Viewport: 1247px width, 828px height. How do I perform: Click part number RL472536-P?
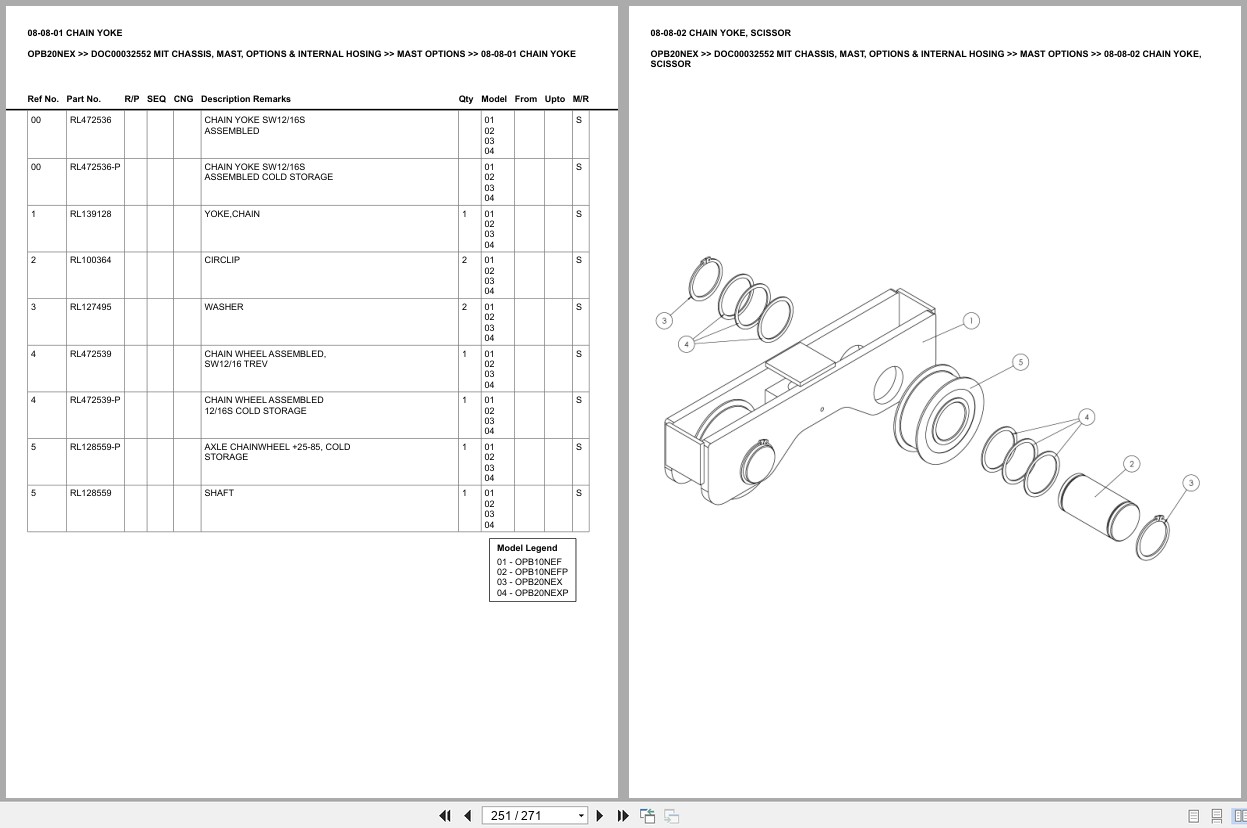click(95, 167)
